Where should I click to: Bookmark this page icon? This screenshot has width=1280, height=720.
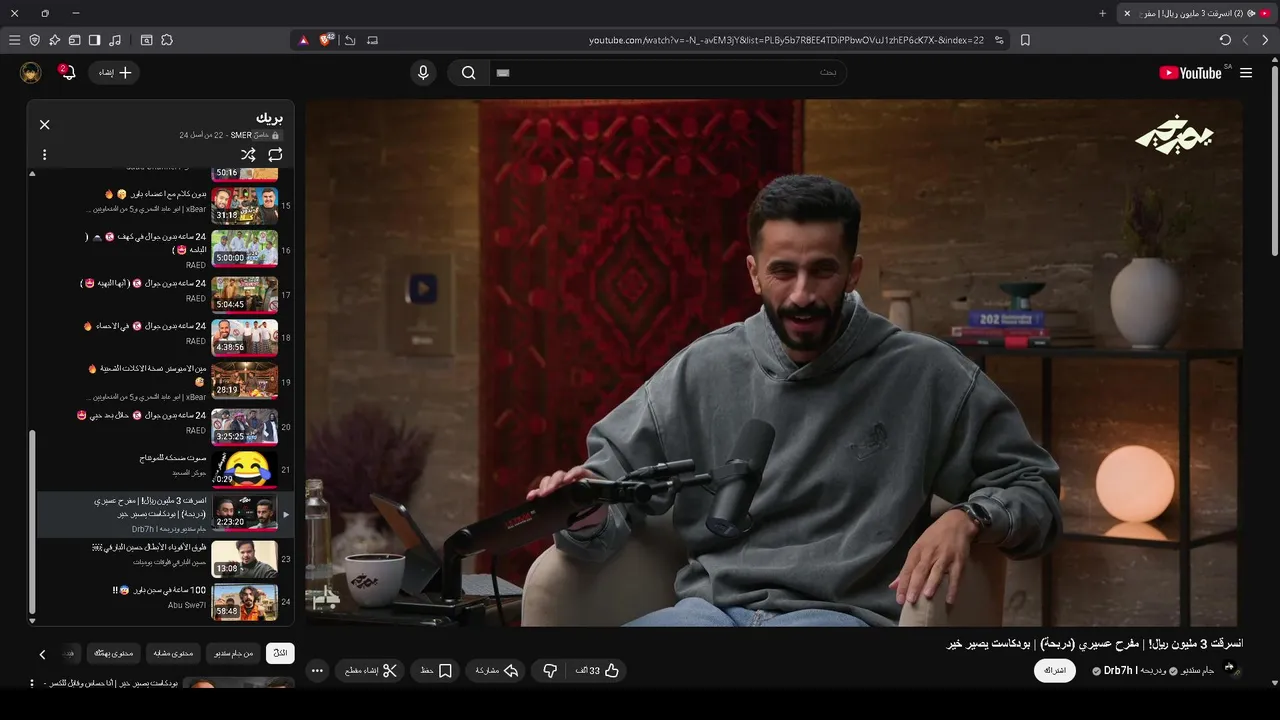1025,40
